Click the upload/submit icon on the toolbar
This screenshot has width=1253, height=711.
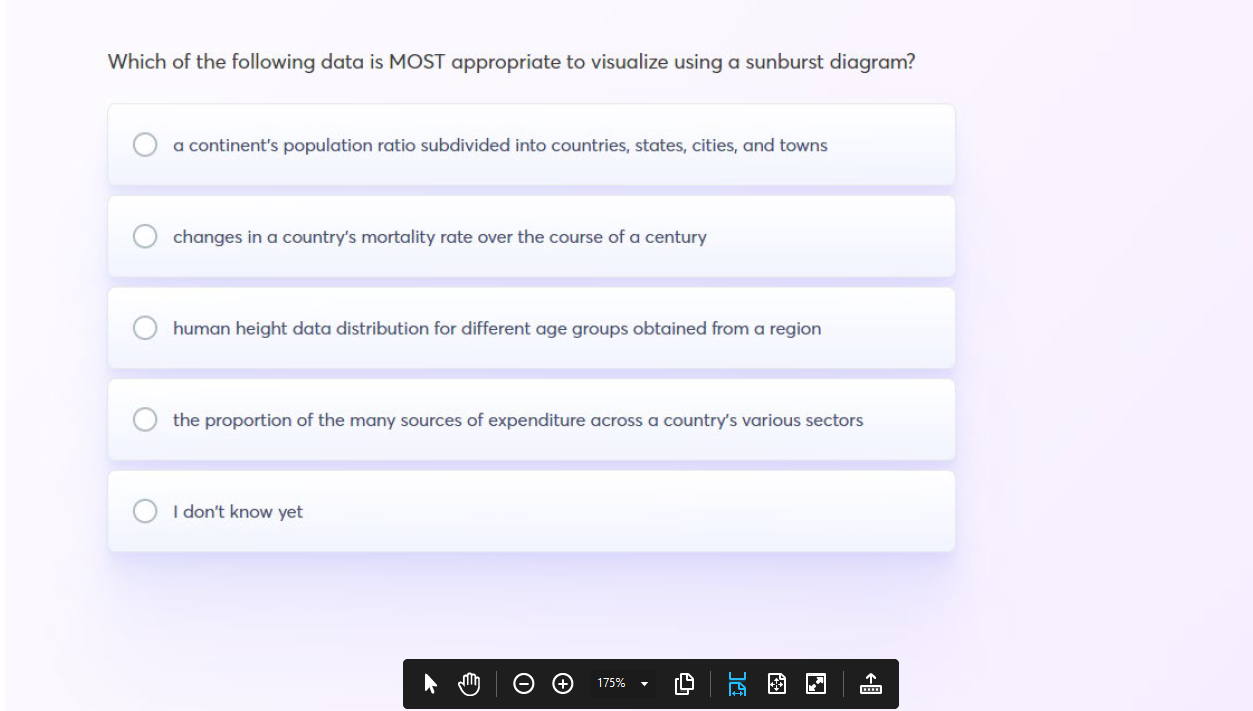pos(870,684)
